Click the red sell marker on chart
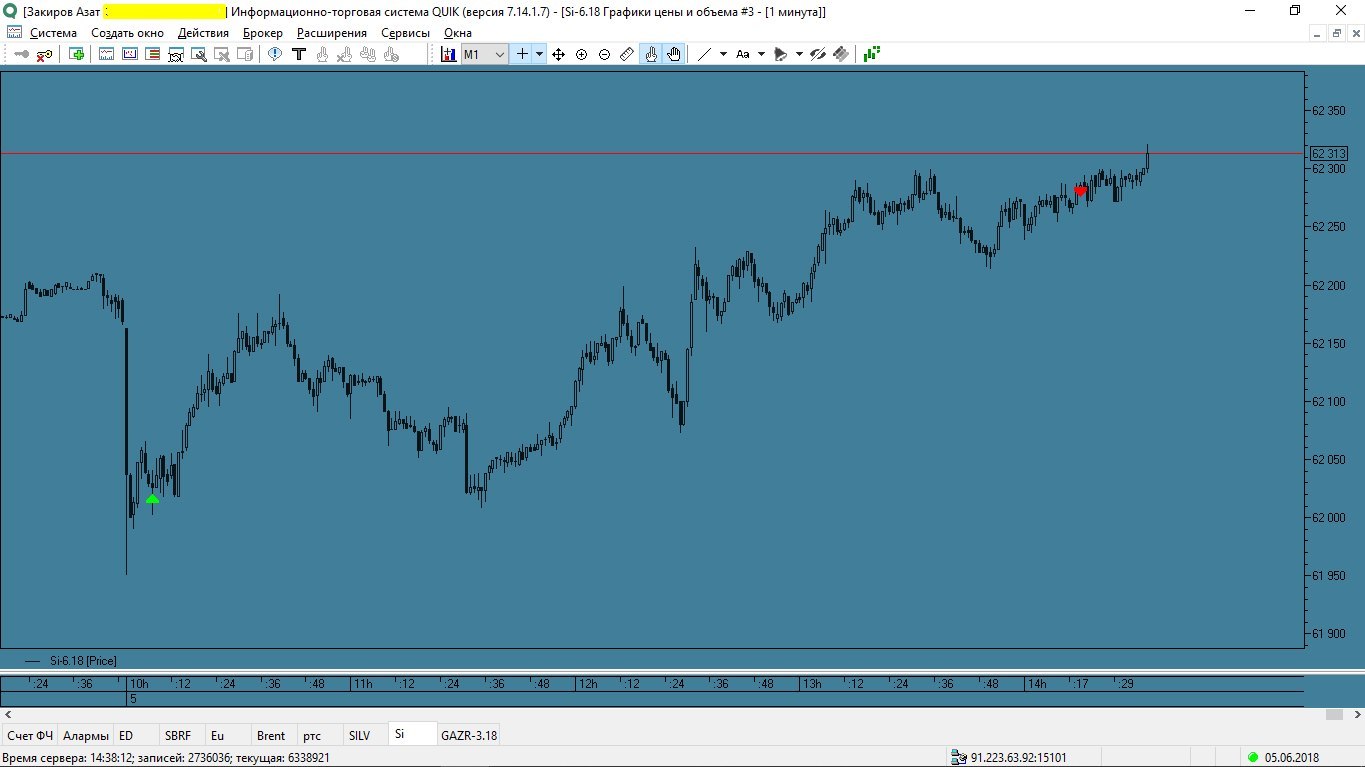1365x767 pixels. (1080, 190)
